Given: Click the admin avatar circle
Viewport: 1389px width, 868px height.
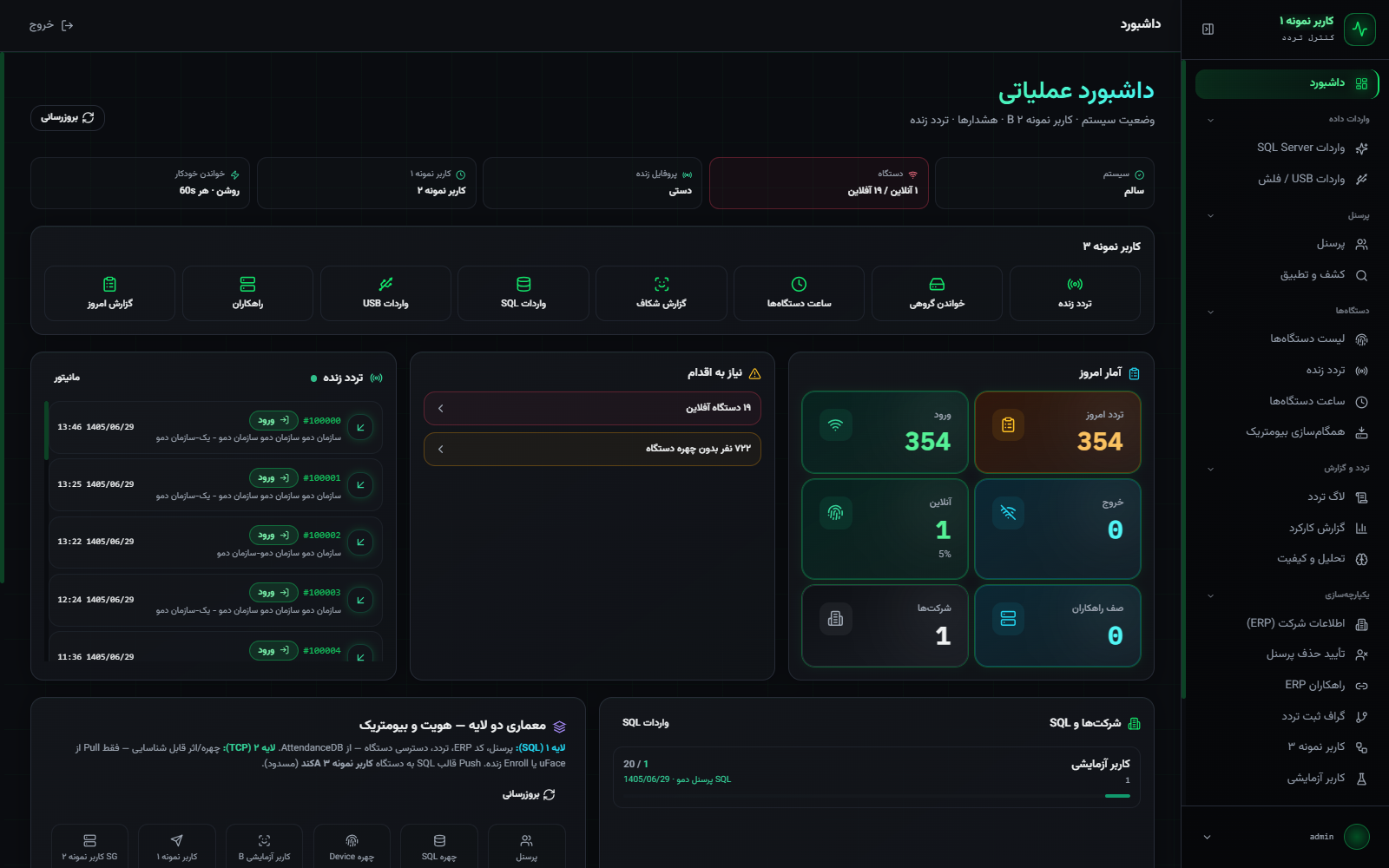Looking at the screenshot, I should (1357, 837).
